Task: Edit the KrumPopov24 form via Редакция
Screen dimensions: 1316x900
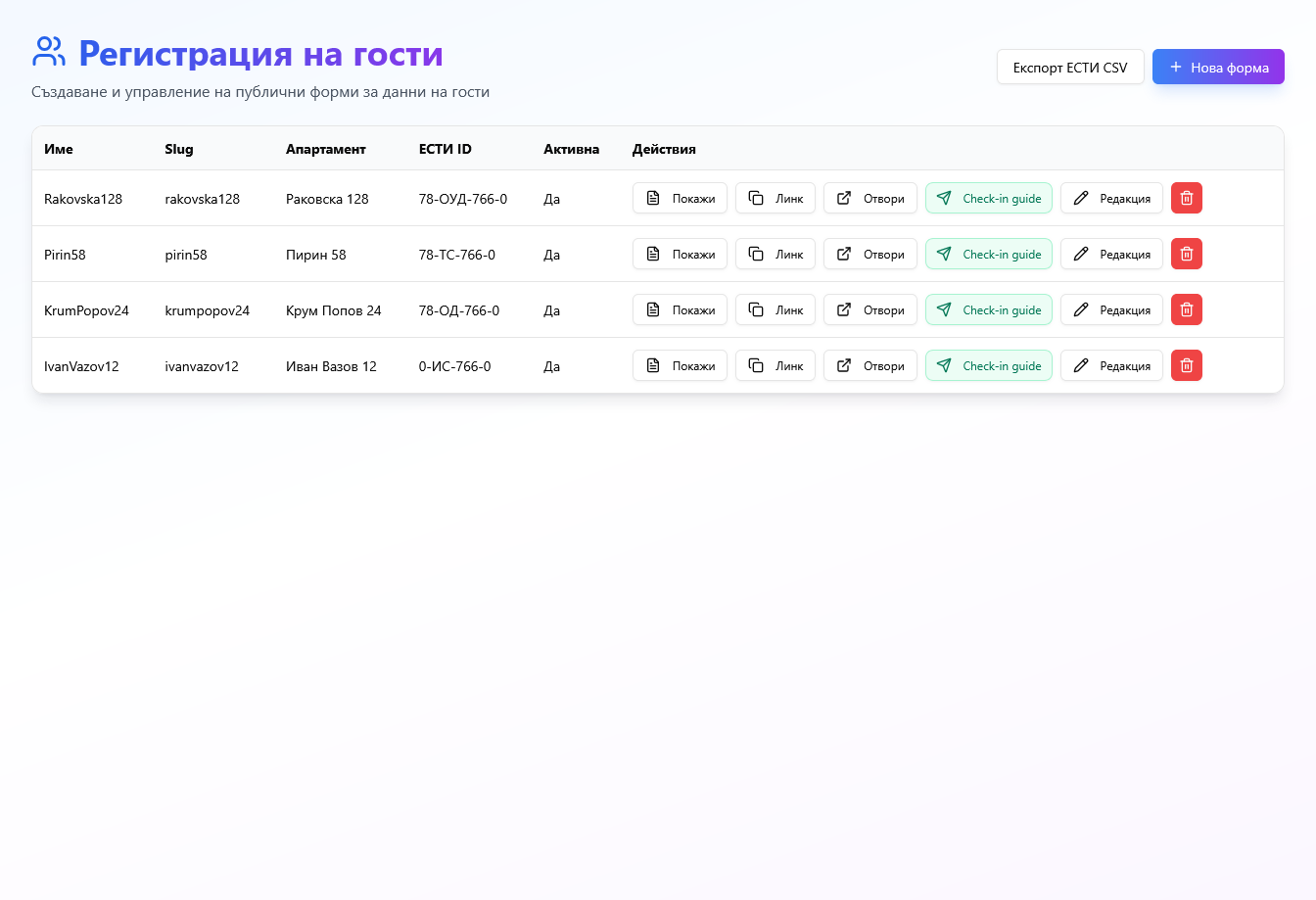Action: (1111, 309)
